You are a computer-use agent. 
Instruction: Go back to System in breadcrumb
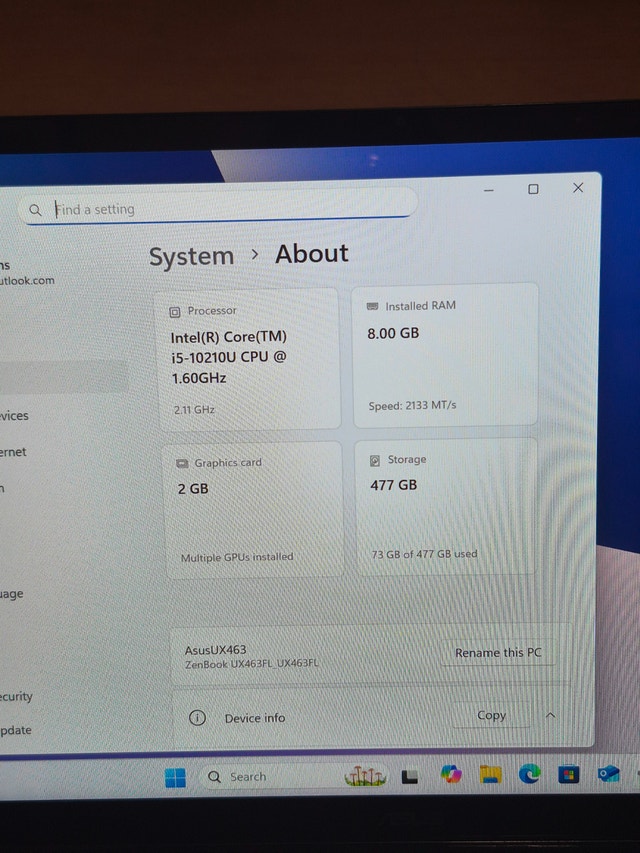[192, 256]
